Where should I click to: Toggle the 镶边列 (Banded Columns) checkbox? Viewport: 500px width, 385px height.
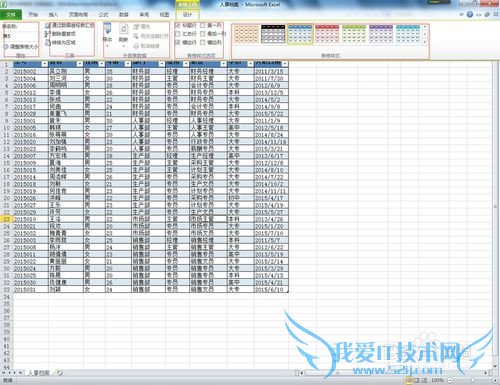click(203, 42)
